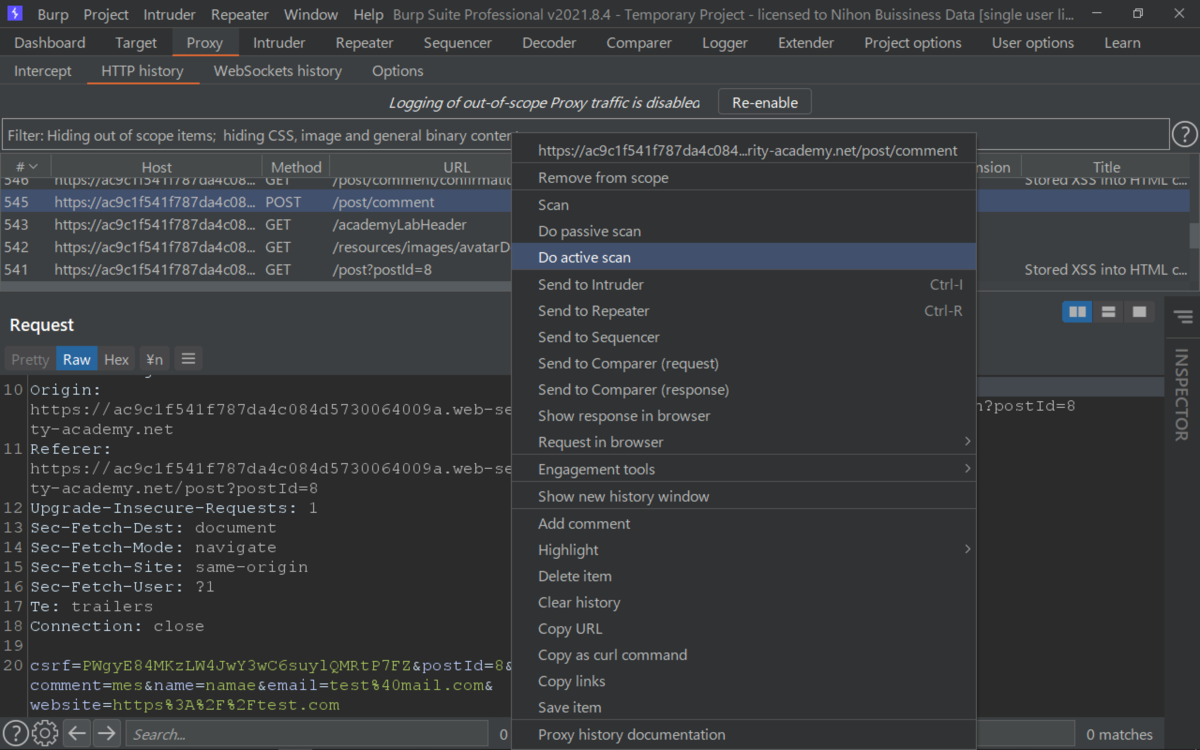This screenshot has height=750, width=1200.
Task: Expand the Request in browser submenu
Action: click(743, 442)
